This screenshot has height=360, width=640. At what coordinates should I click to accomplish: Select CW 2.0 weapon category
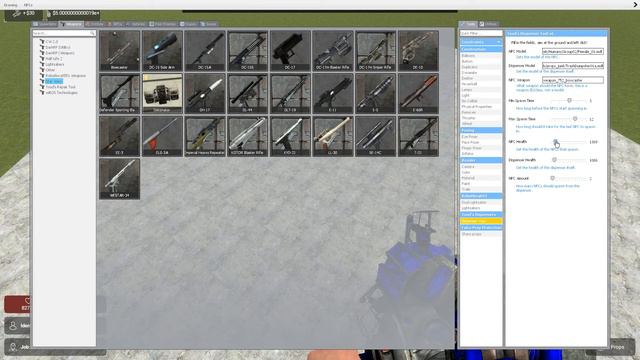pos(52,42)
